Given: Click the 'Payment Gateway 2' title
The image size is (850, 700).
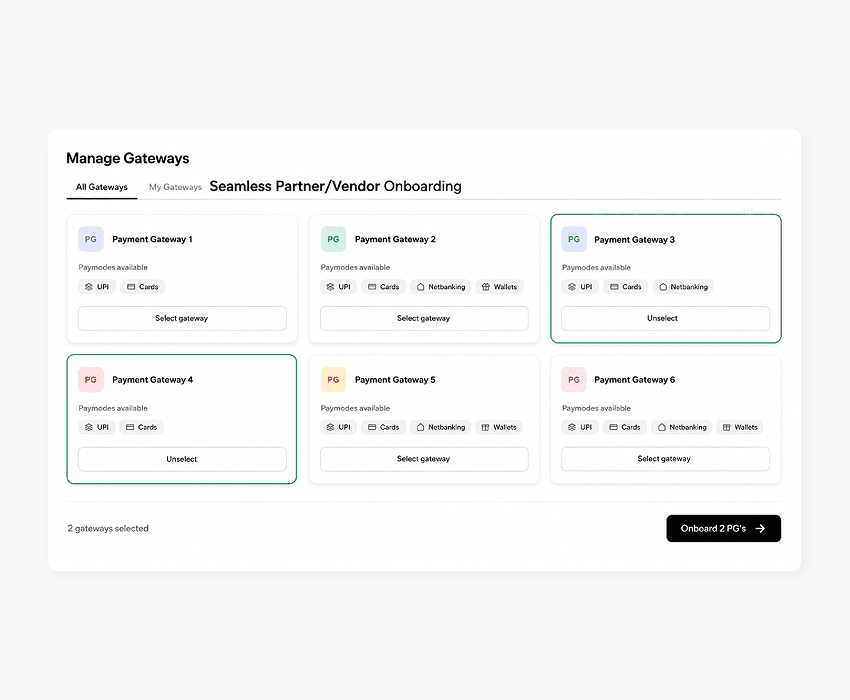Looking at the screenshot, I should [395, 239].
